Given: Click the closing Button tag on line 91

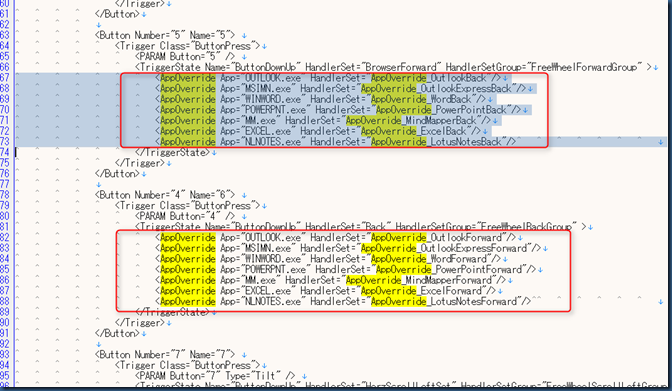Looking at the screenshot, I should (x=117, y=334).
